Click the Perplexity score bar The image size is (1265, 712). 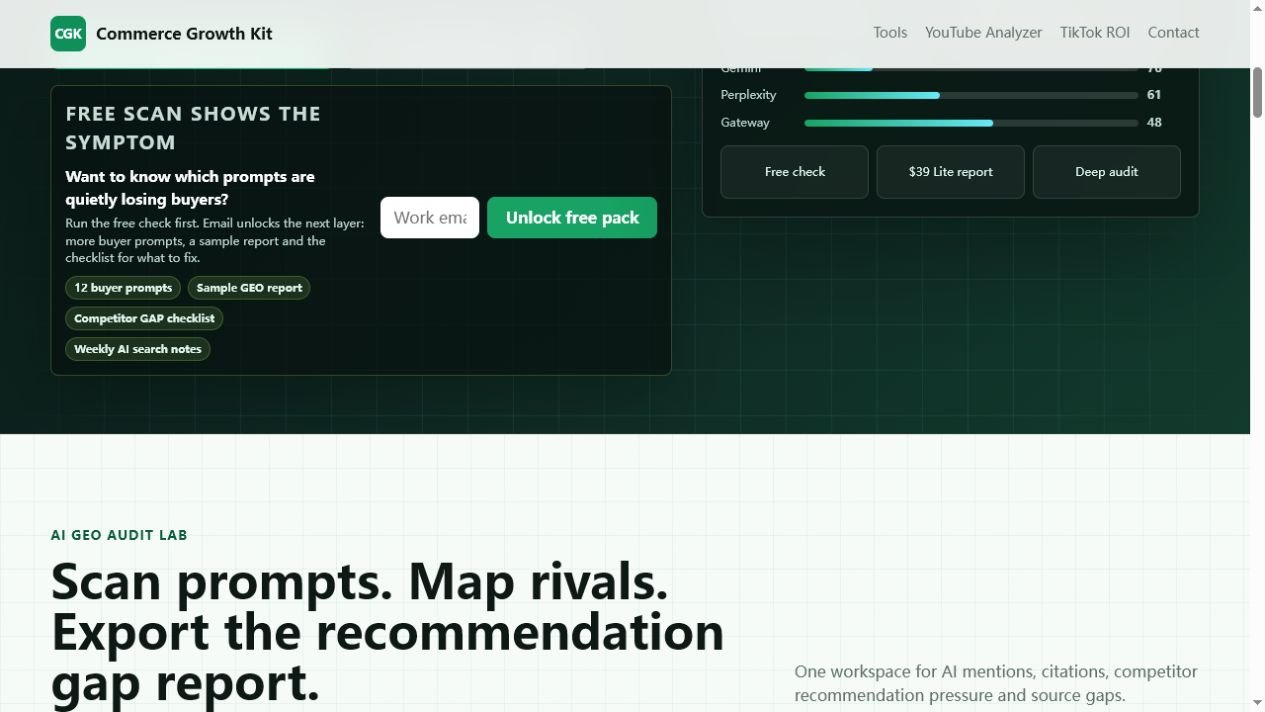pos(971,95)
